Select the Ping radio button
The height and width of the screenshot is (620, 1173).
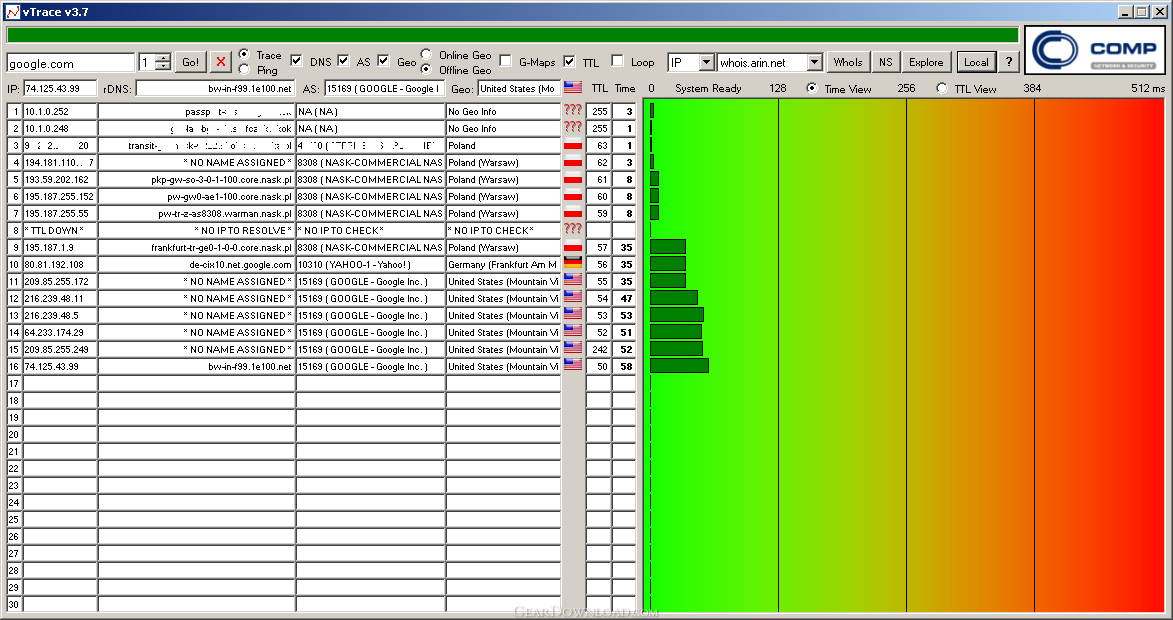point(244,70)
